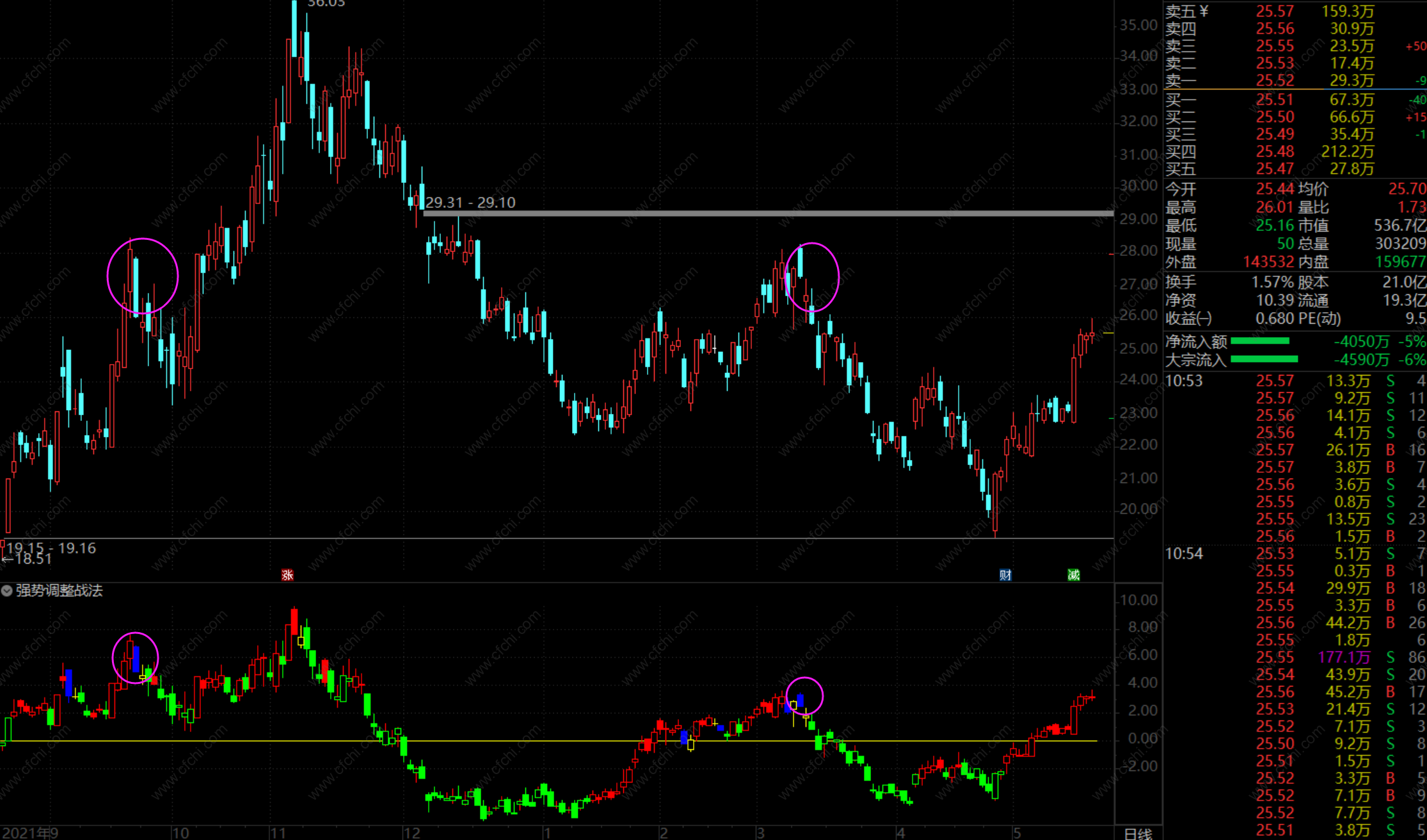This screenshot has height=840, width=1427.
Task: Click the ←18.51 low price arrow label
Action: pos(27,559)
